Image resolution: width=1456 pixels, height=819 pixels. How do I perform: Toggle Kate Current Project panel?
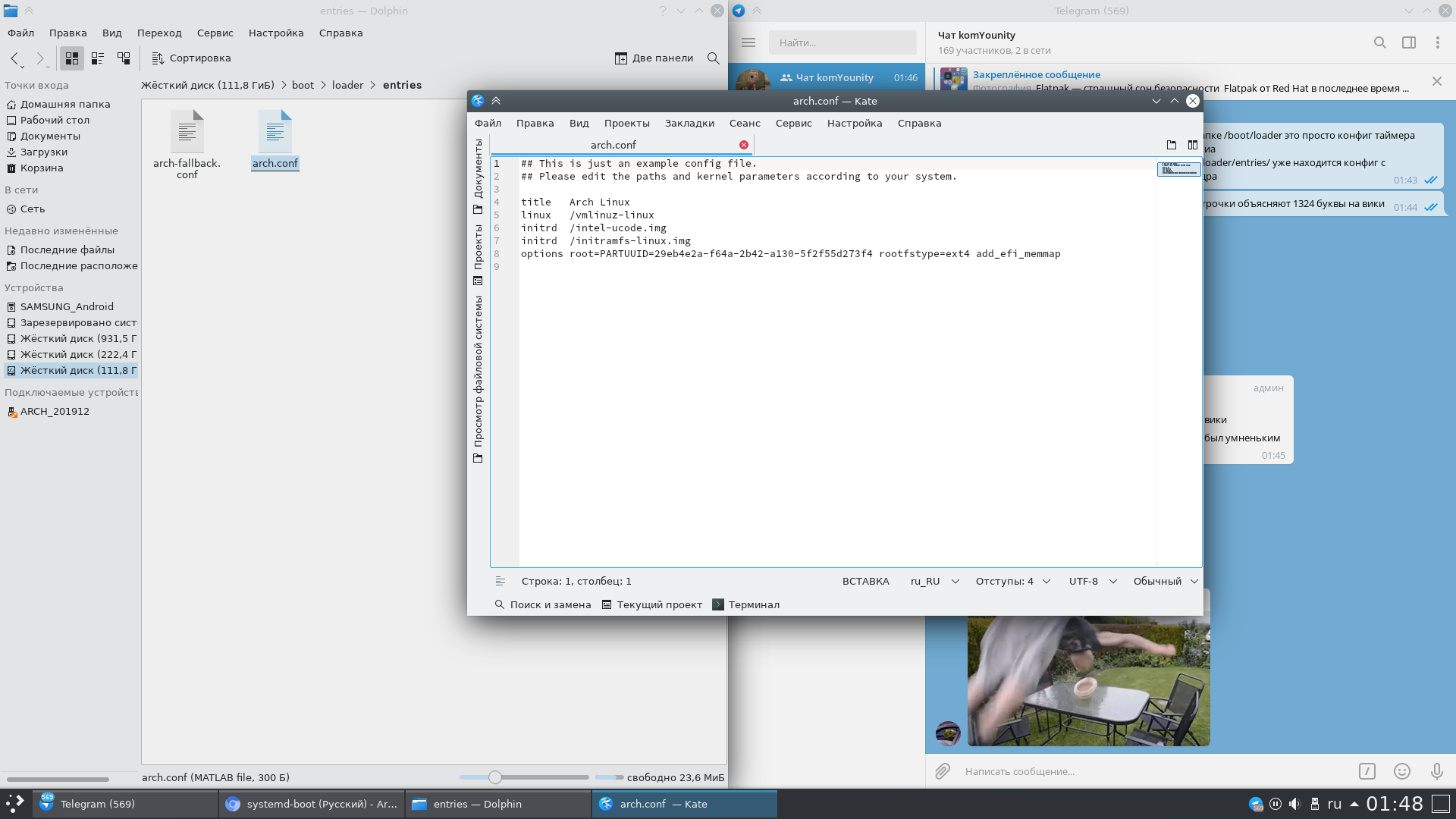[x=652, y=604]
